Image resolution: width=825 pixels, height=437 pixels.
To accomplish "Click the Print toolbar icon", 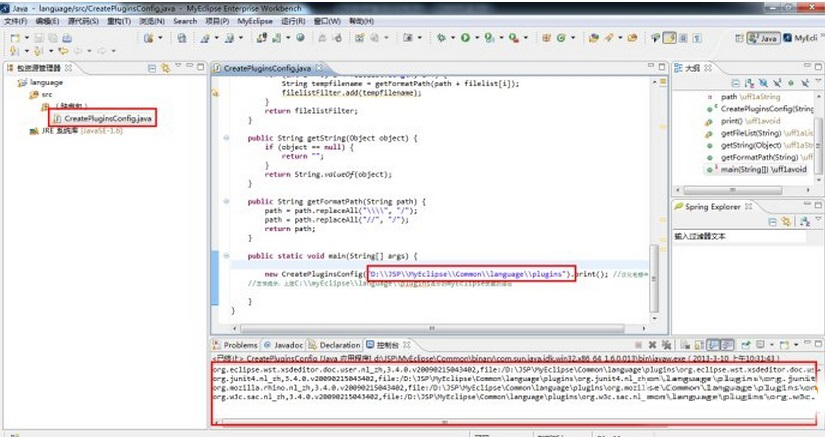I will point(67,38).
